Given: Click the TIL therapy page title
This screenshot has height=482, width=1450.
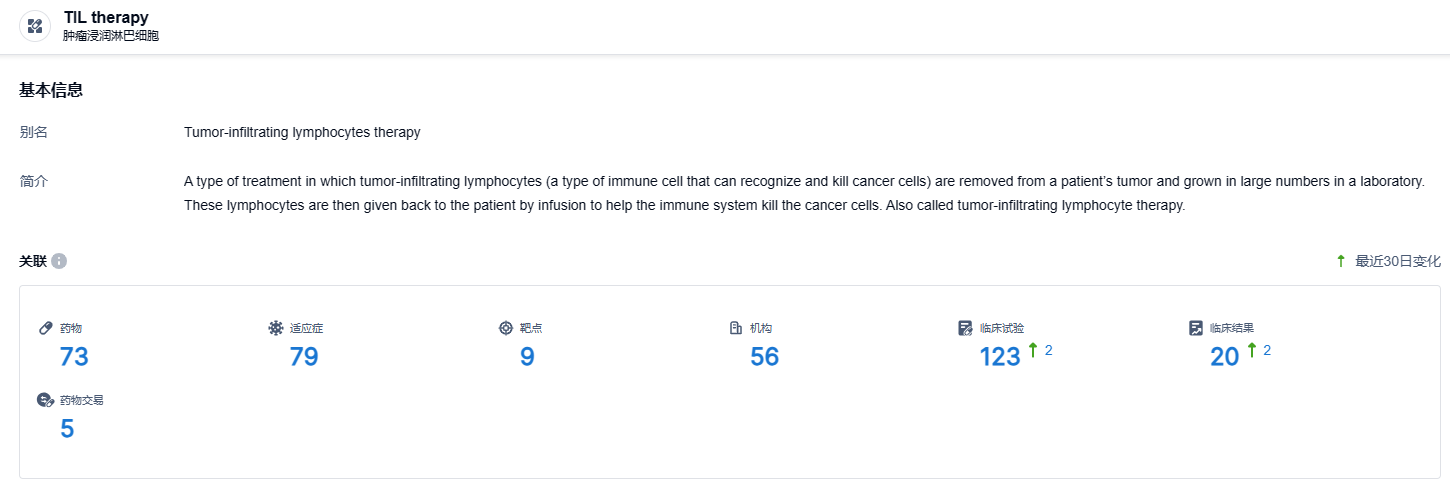Looking at the screenshot, I should pos(106,17).
